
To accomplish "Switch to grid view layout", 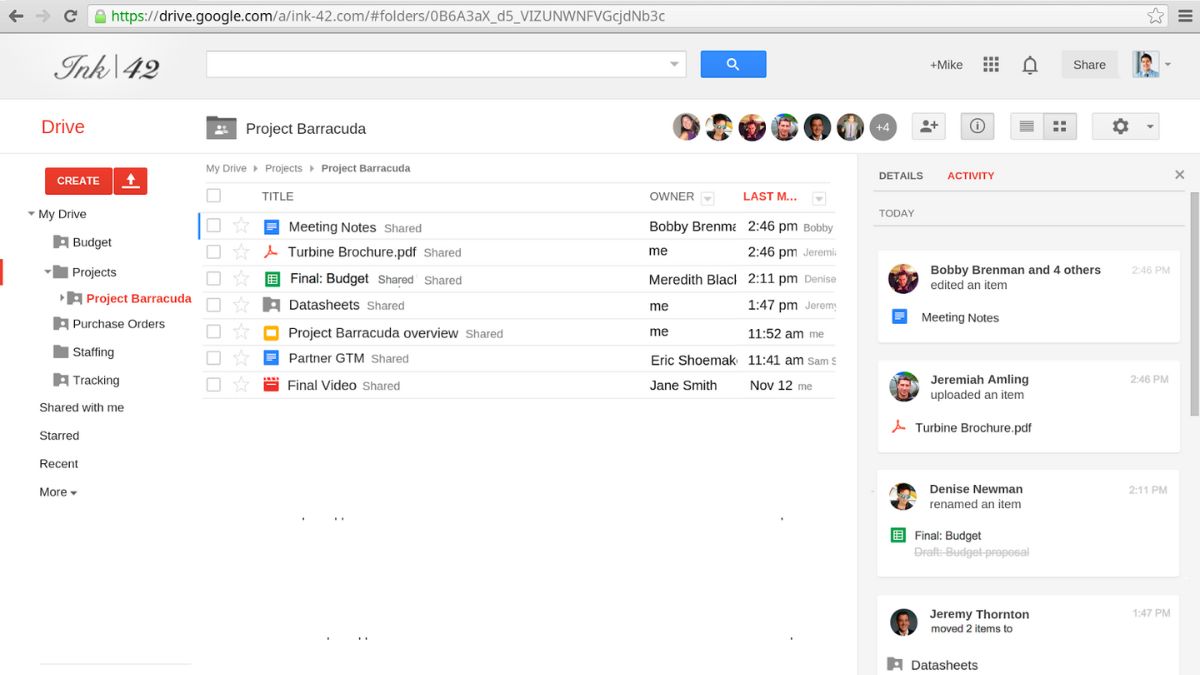I will [1060, 126].
